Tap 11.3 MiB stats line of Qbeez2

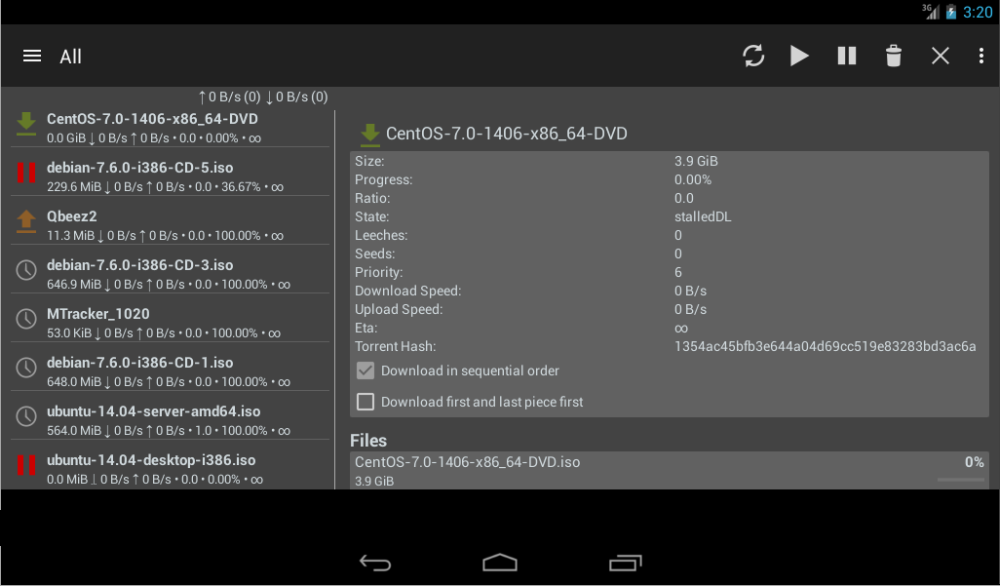point(165,236)
